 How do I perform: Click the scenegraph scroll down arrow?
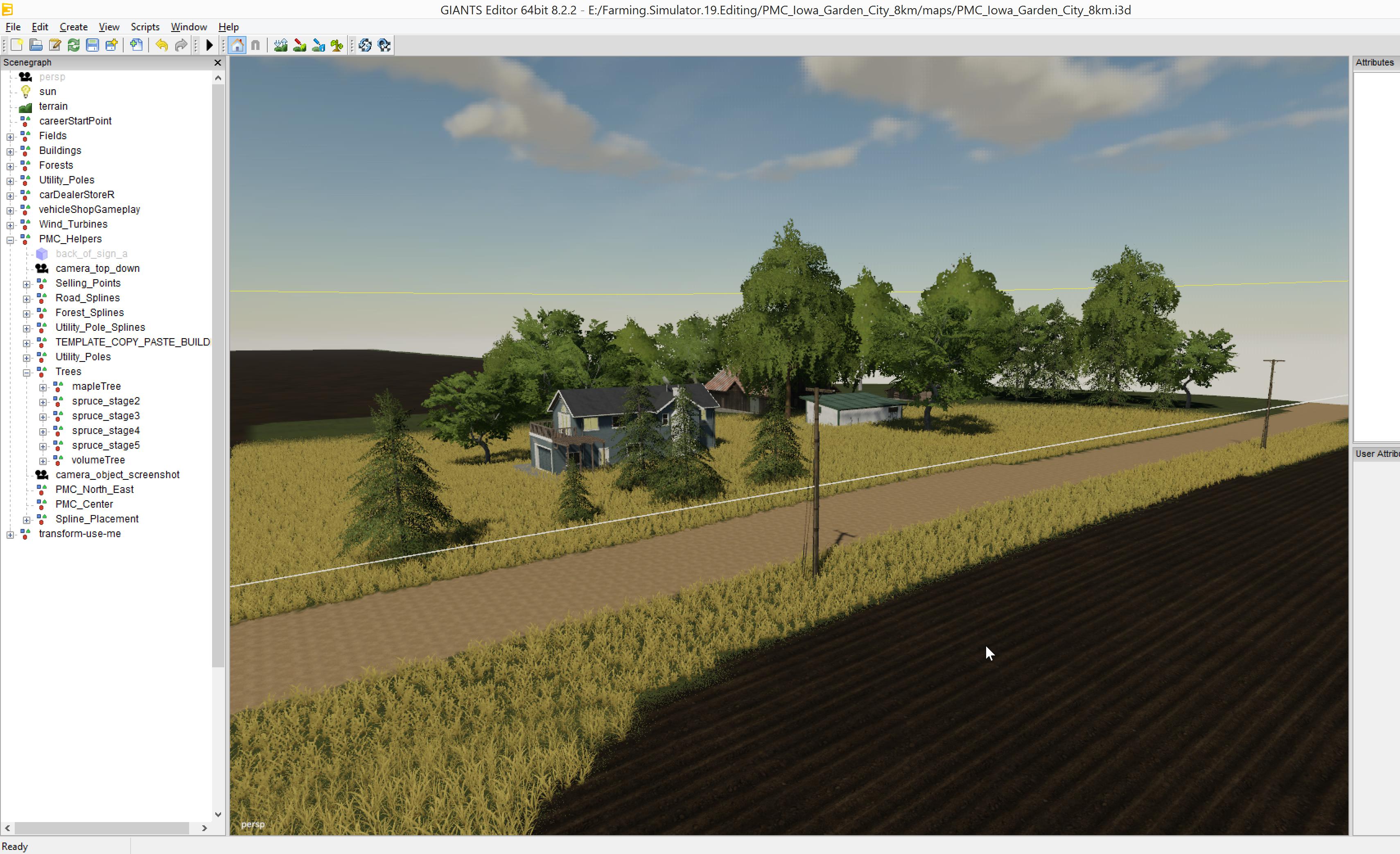218,814
